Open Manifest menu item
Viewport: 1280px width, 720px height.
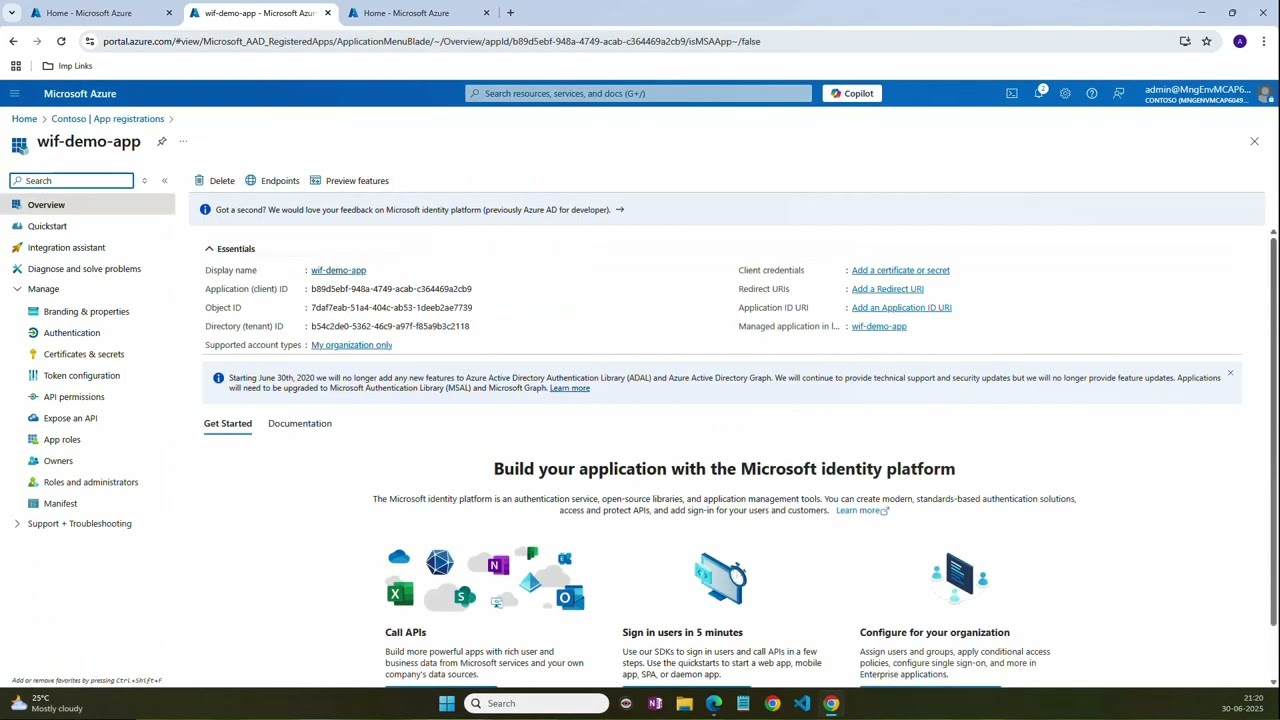click(60, 503)
